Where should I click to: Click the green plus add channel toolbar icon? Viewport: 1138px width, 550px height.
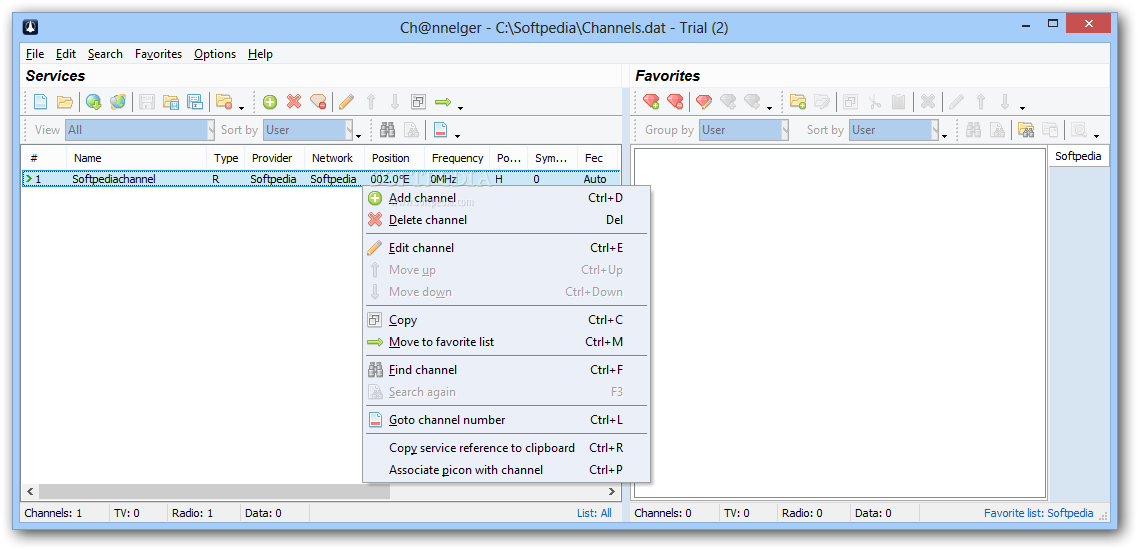coord(270,102)
